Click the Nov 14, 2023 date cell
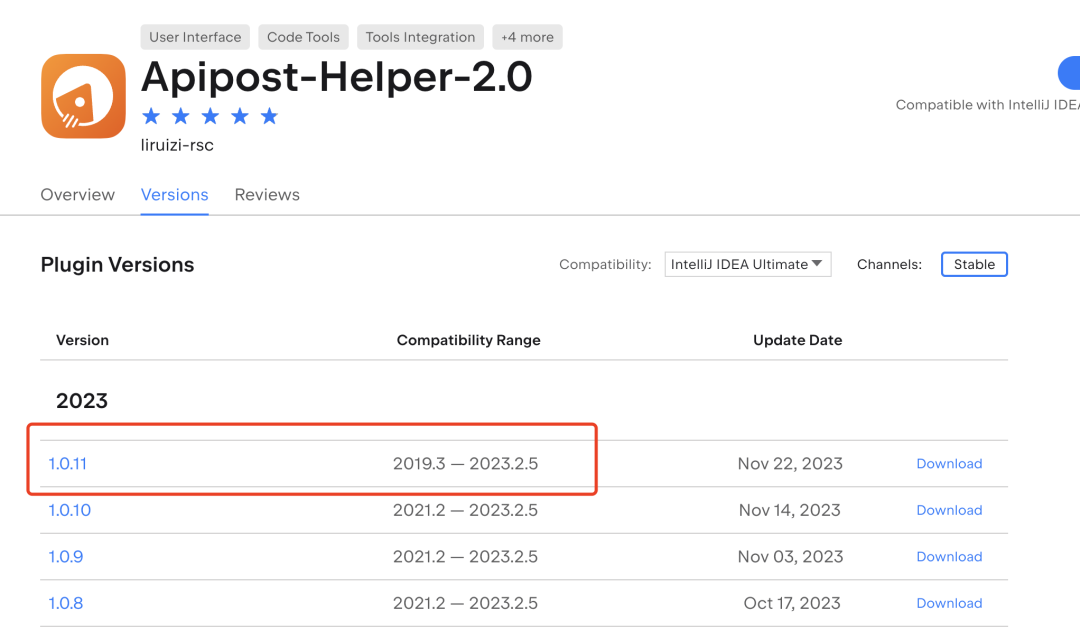Viewport: 1080px width, 630px height. click(790, 510)
